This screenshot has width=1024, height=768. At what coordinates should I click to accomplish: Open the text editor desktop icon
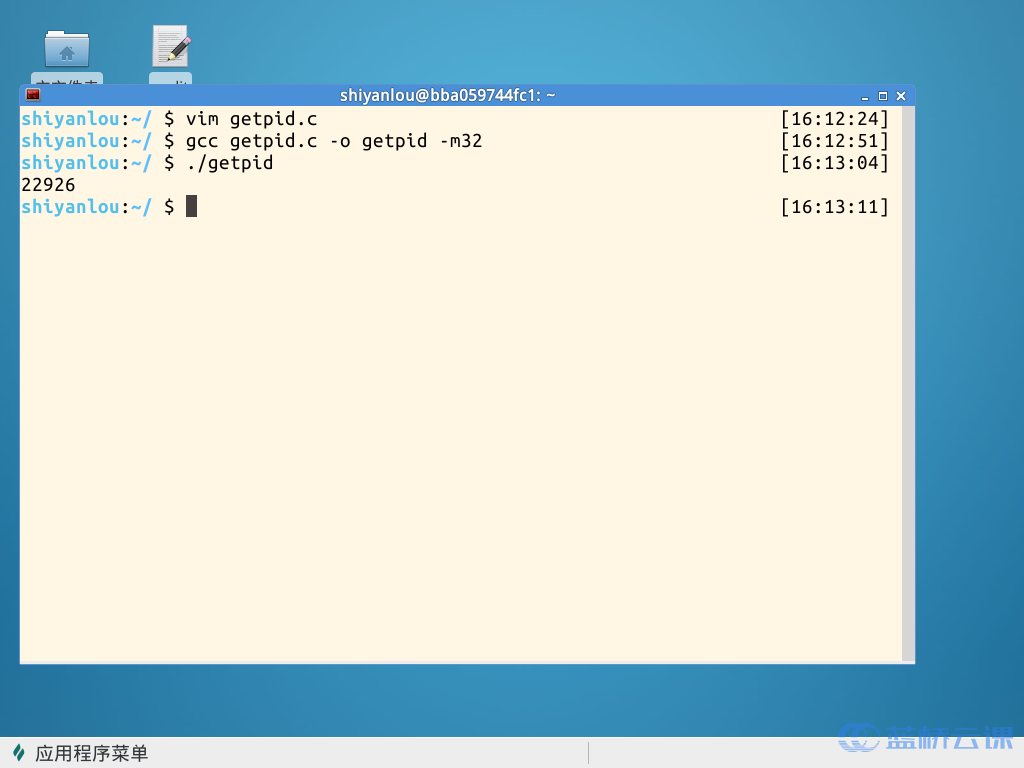[171, 46]
